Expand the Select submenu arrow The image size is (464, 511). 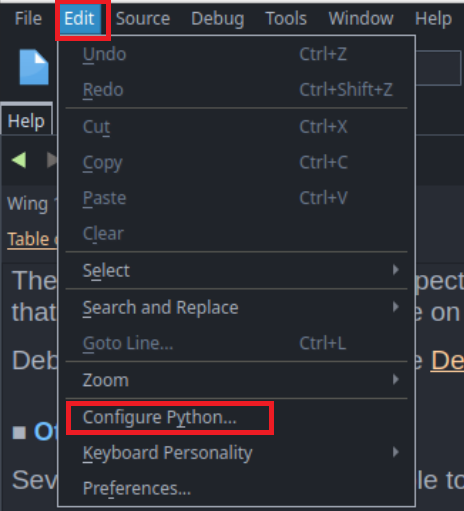[x=396, y=270]
